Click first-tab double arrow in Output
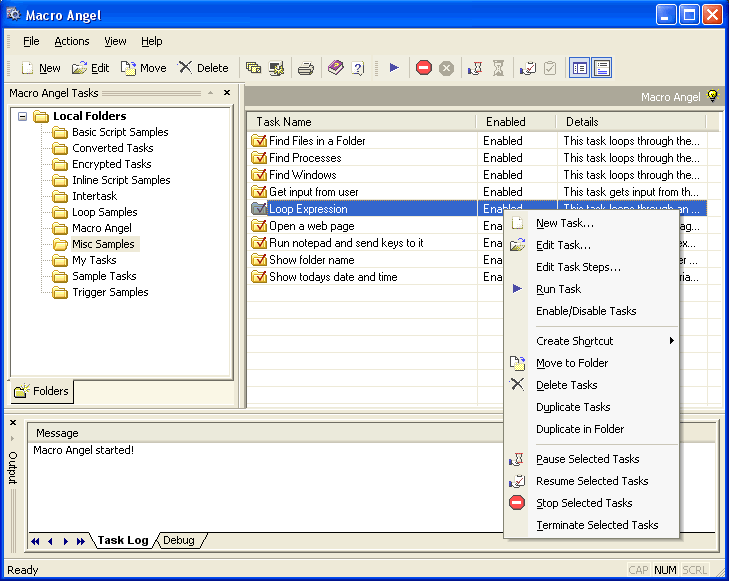The height and width of the screenshot is (581, 729). 35,541
